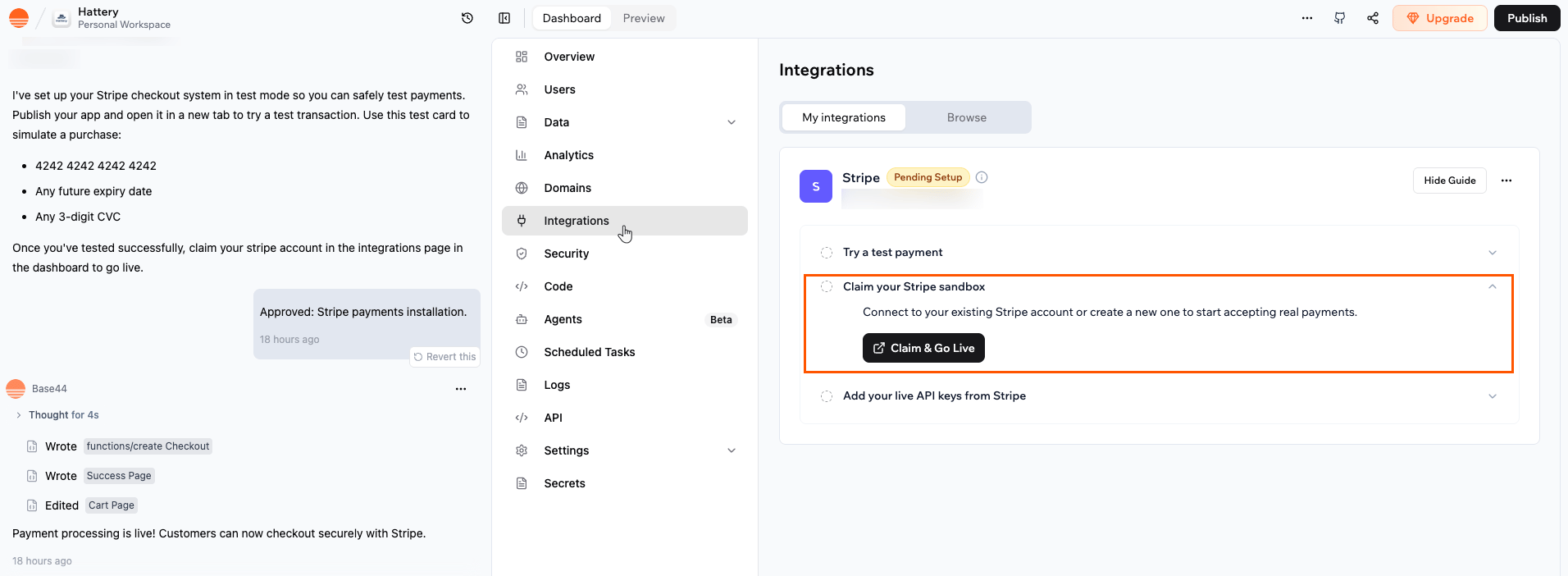Expand the Thought for 4s disclosure
This screenshot has width=1568, height=576.
click(x=19, y=415)
